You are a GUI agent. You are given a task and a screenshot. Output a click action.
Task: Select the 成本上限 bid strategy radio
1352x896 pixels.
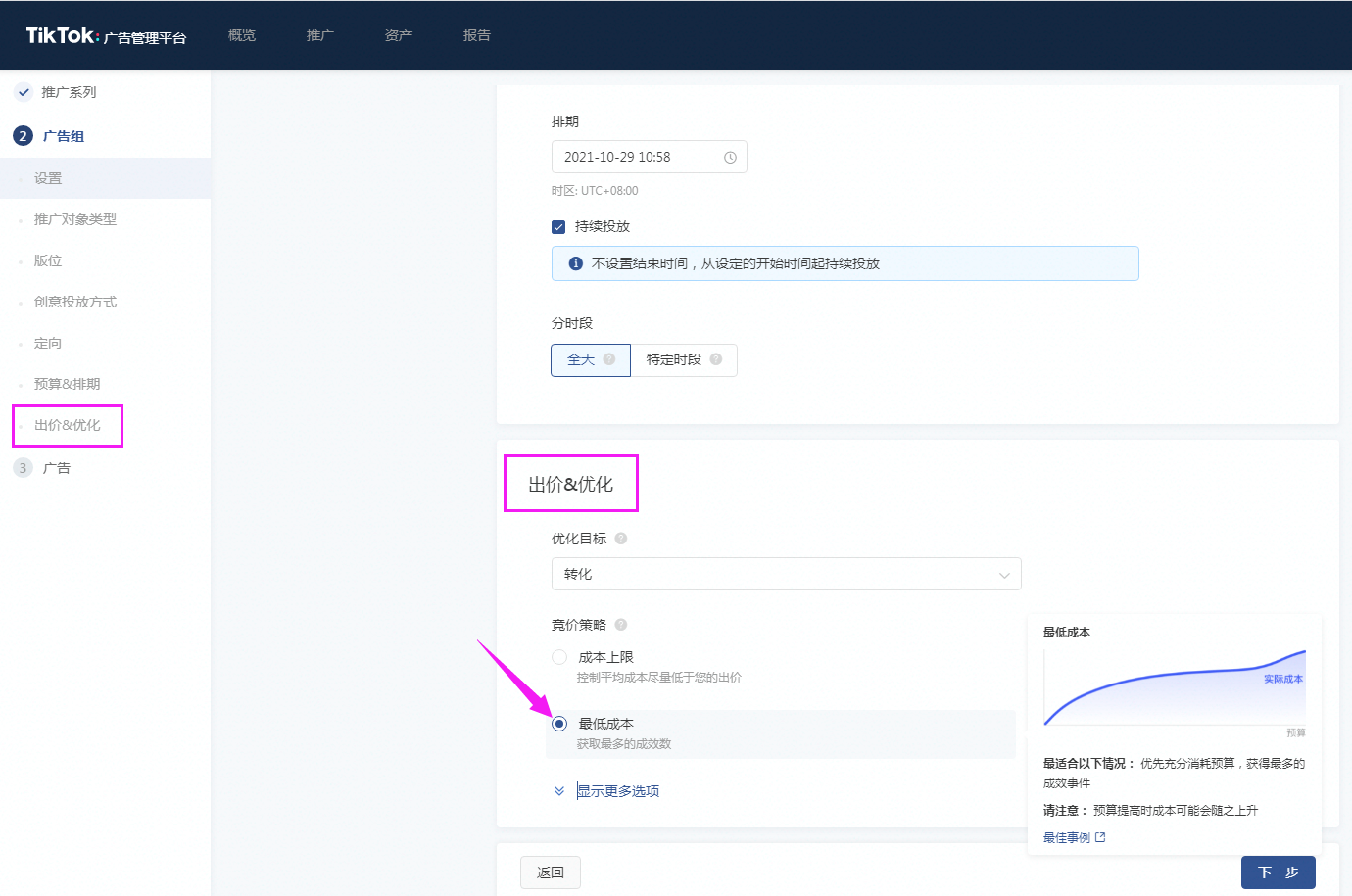[559, 657]
